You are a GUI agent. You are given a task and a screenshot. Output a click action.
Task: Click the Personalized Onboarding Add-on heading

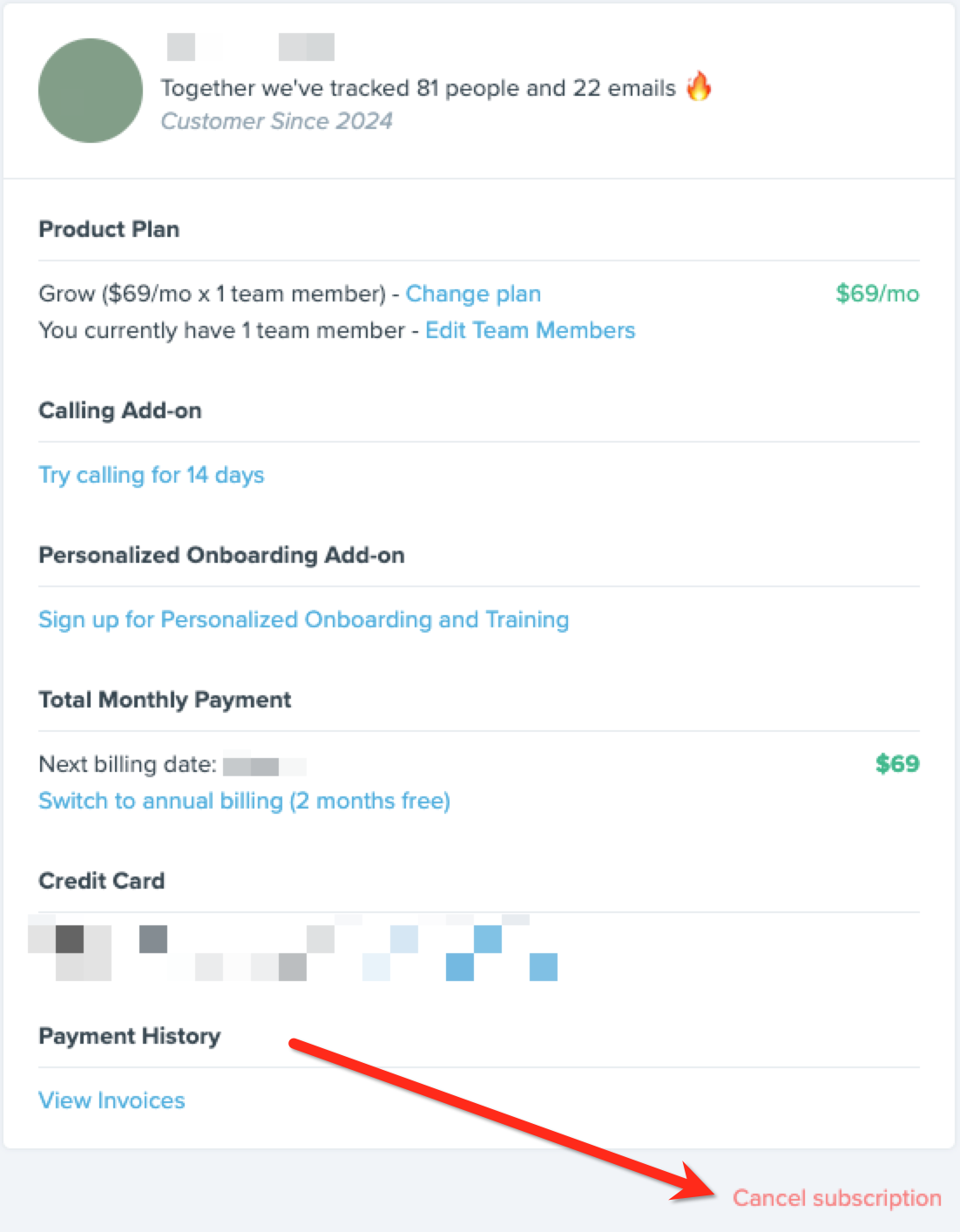[x=221, y=555]
